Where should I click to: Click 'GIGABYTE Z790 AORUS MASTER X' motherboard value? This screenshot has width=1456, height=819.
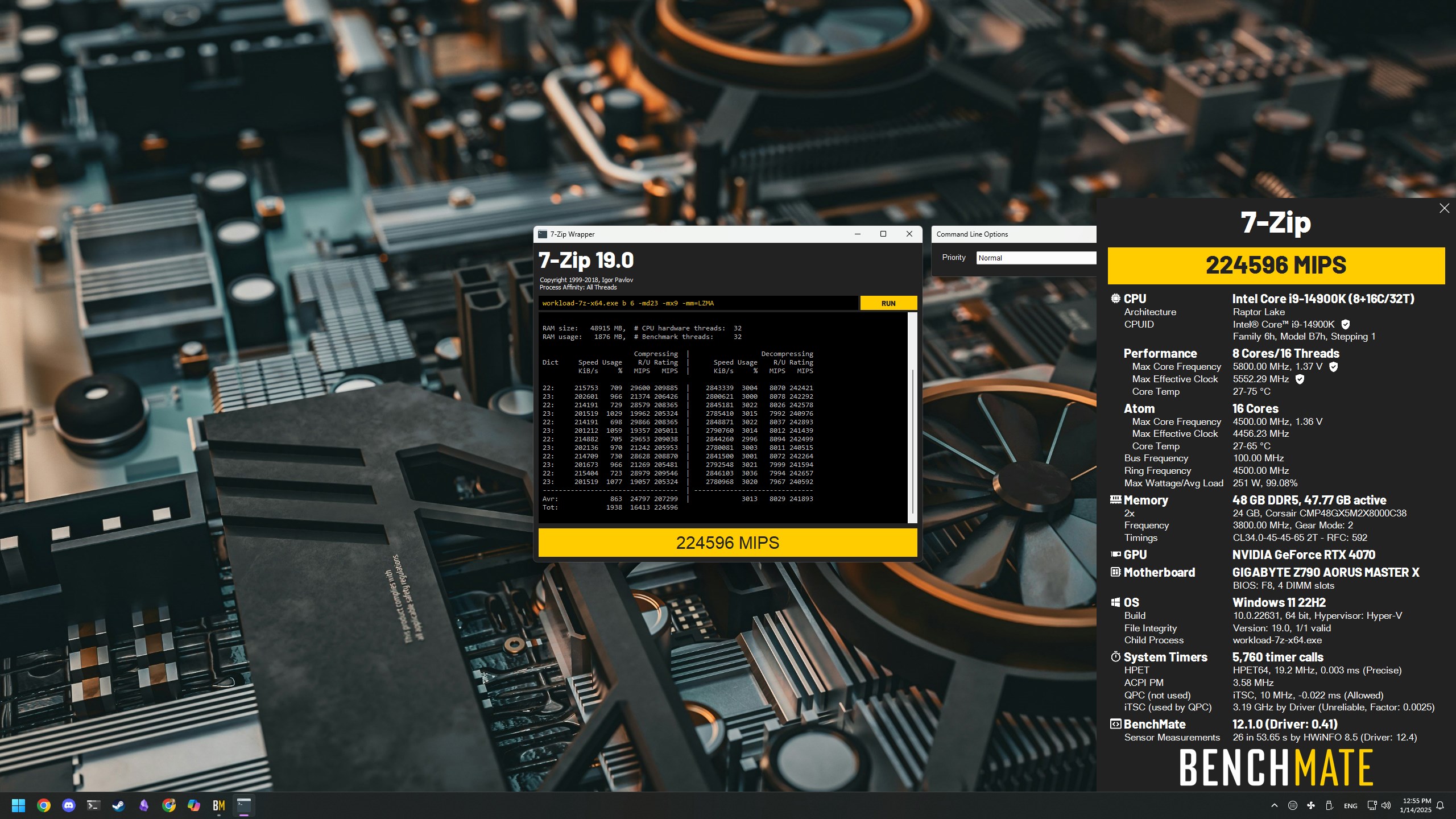click(x=1326, y=572)
